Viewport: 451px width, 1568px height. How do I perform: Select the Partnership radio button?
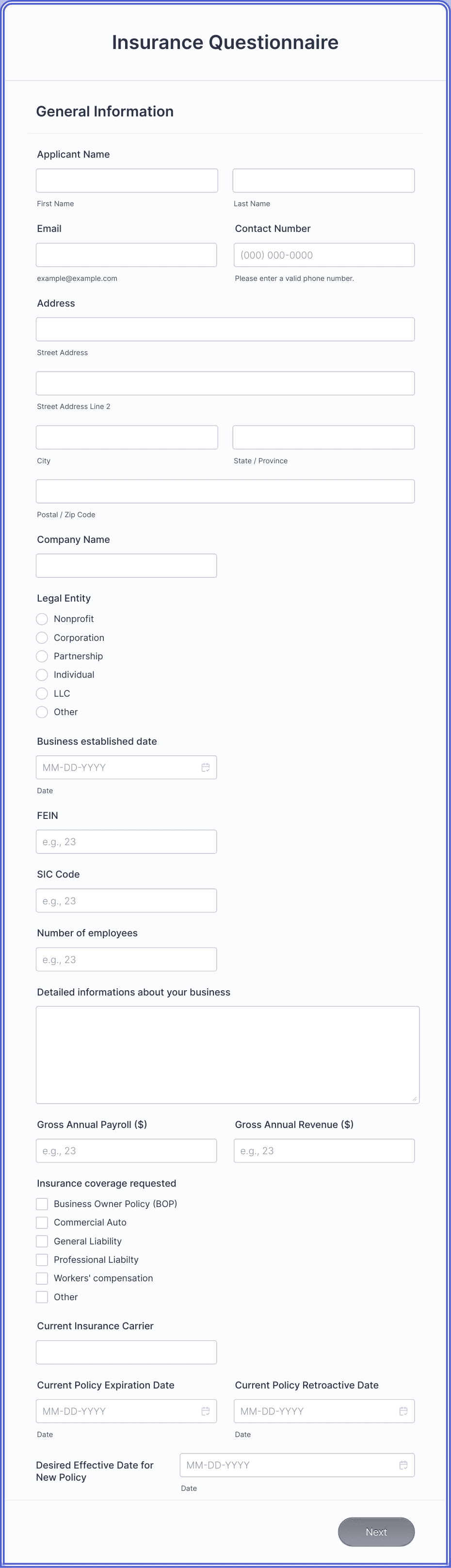(41, 656)
